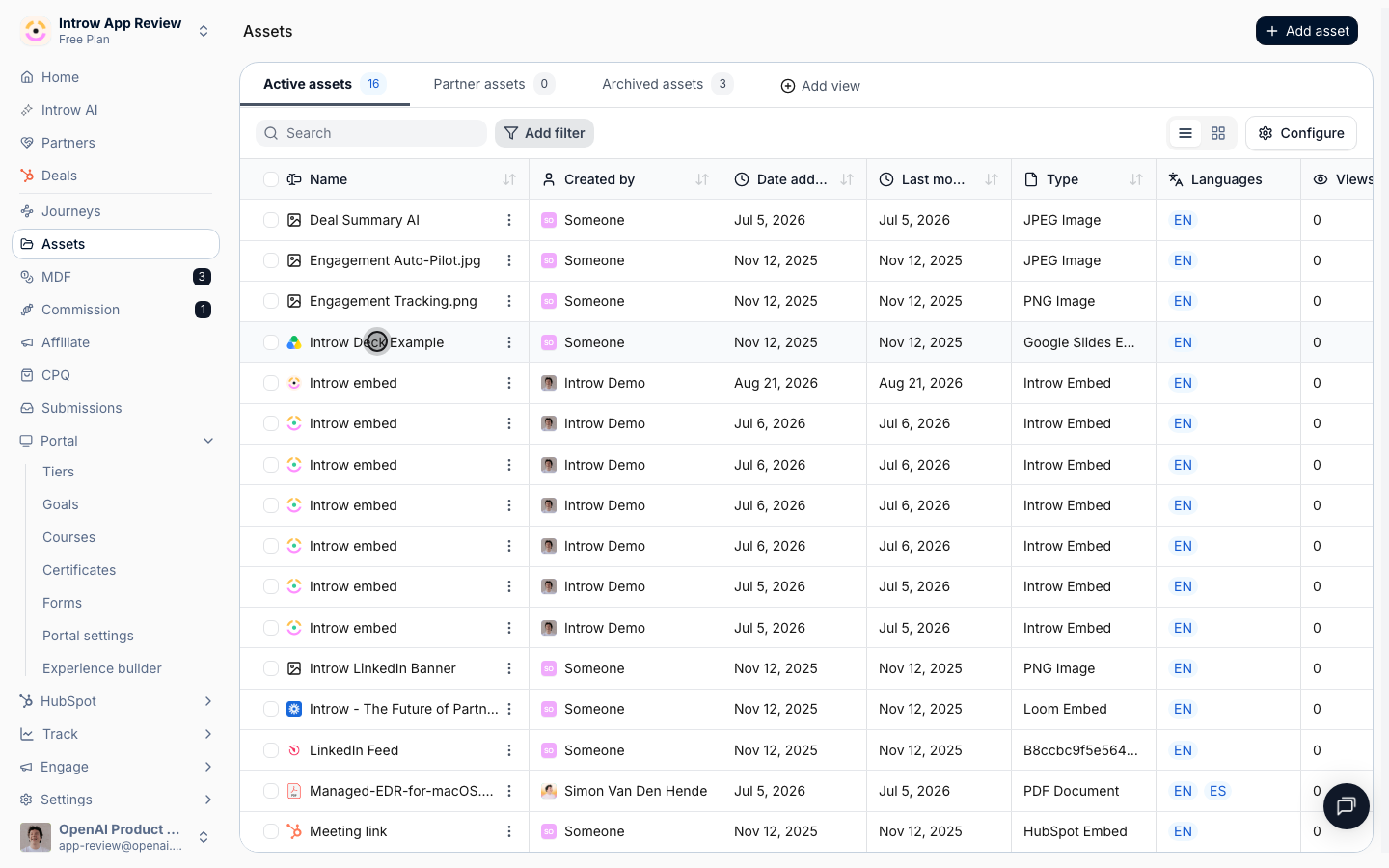Switch to grid view layout
1389x868 pixels.
1218,133
